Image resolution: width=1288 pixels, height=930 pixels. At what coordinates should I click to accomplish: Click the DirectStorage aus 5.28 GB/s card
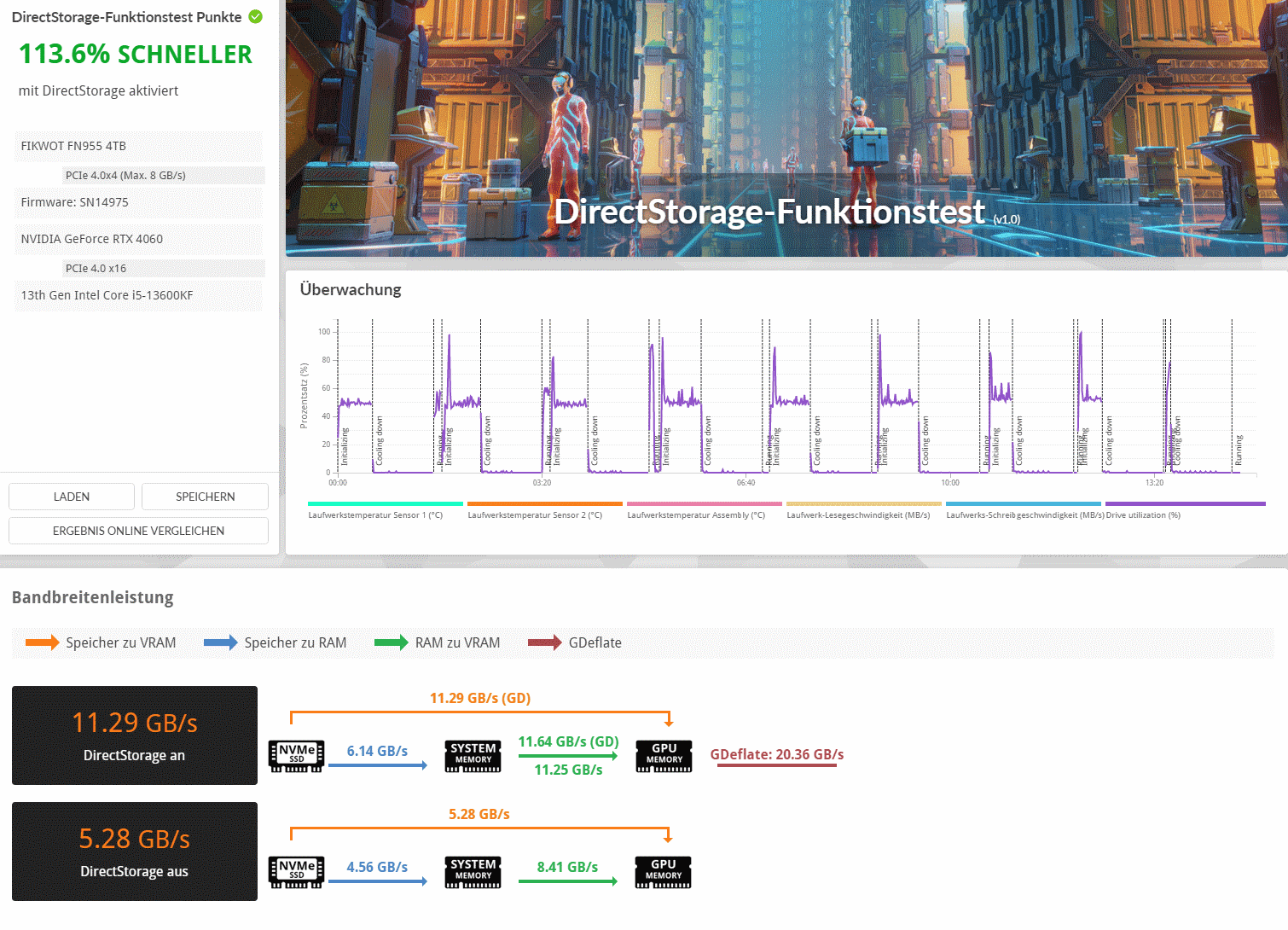[135, 852]
